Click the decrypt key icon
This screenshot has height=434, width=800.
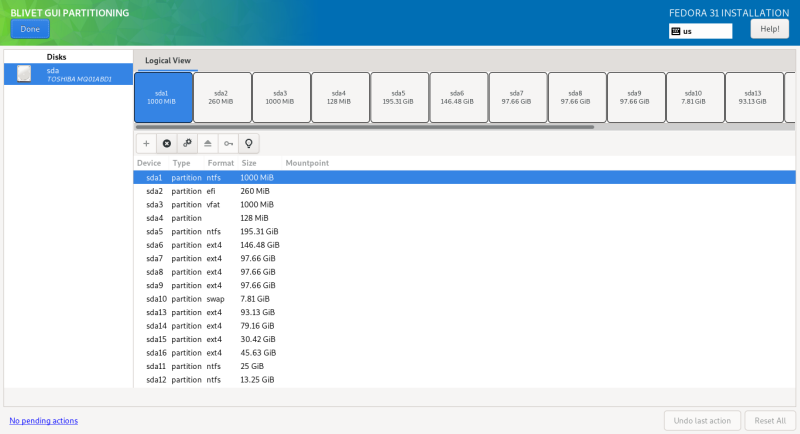coord(228,143)
